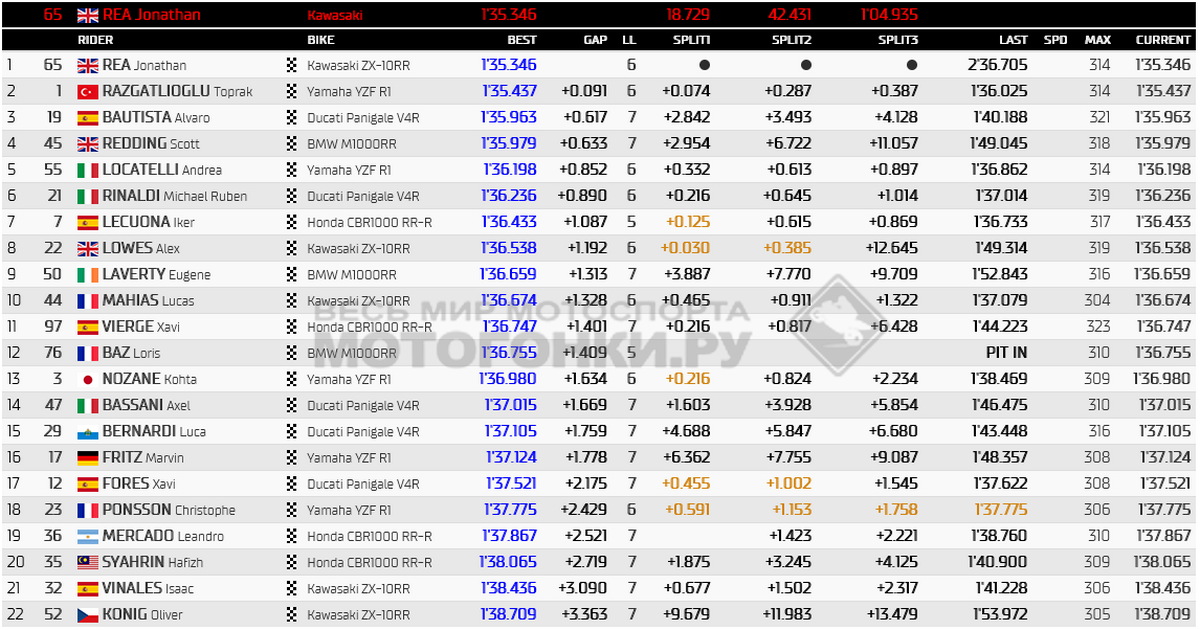This screenshot has width=1200, height=630.
Task: Click PIT IN status in BAZ row
Action: click(1006, 353)
